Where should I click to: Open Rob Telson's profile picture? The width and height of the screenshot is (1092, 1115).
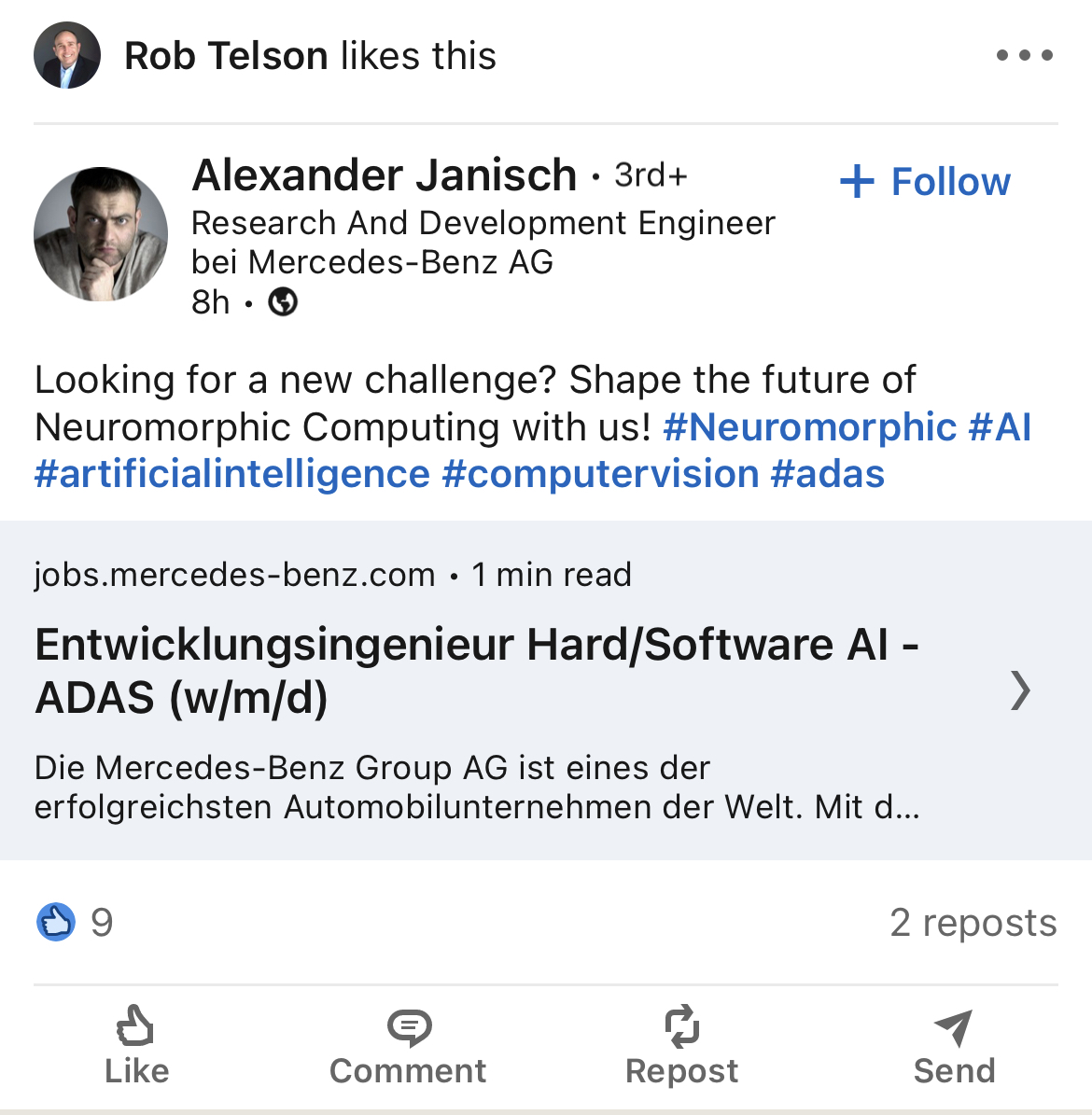point(67,56)
